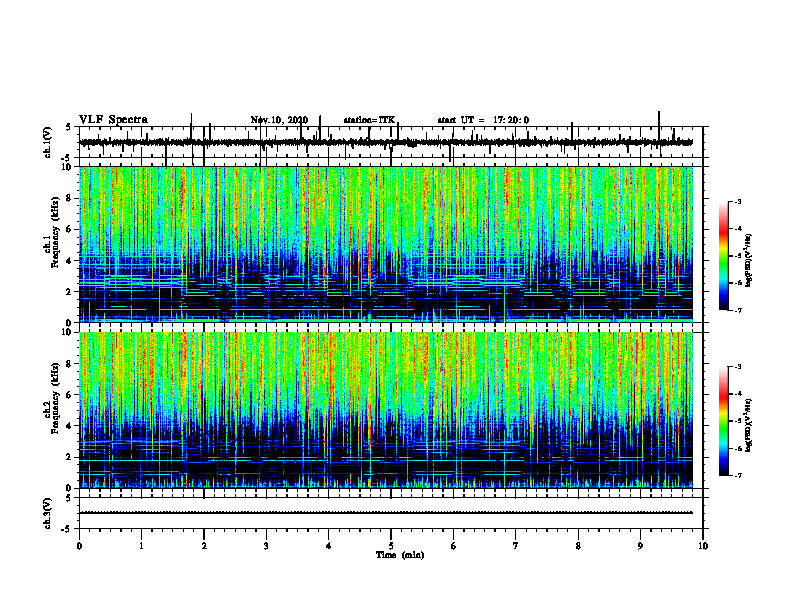Screen dimensions: 792x612
Task: Click the "ch.3(V)" waveform axis label
Action: point(48,513)
